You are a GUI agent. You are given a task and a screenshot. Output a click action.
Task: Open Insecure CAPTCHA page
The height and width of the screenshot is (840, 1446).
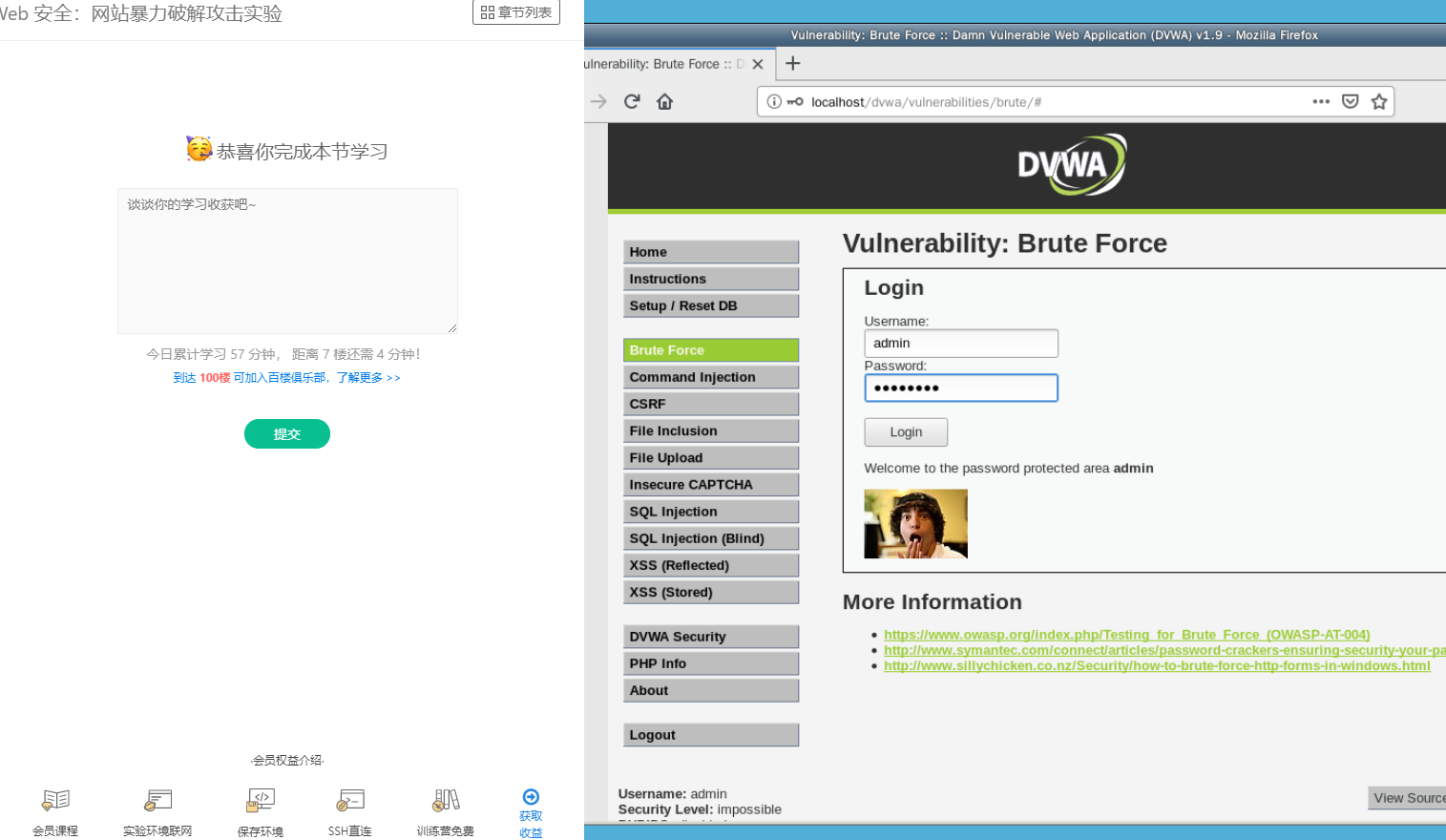coord(711,484)
